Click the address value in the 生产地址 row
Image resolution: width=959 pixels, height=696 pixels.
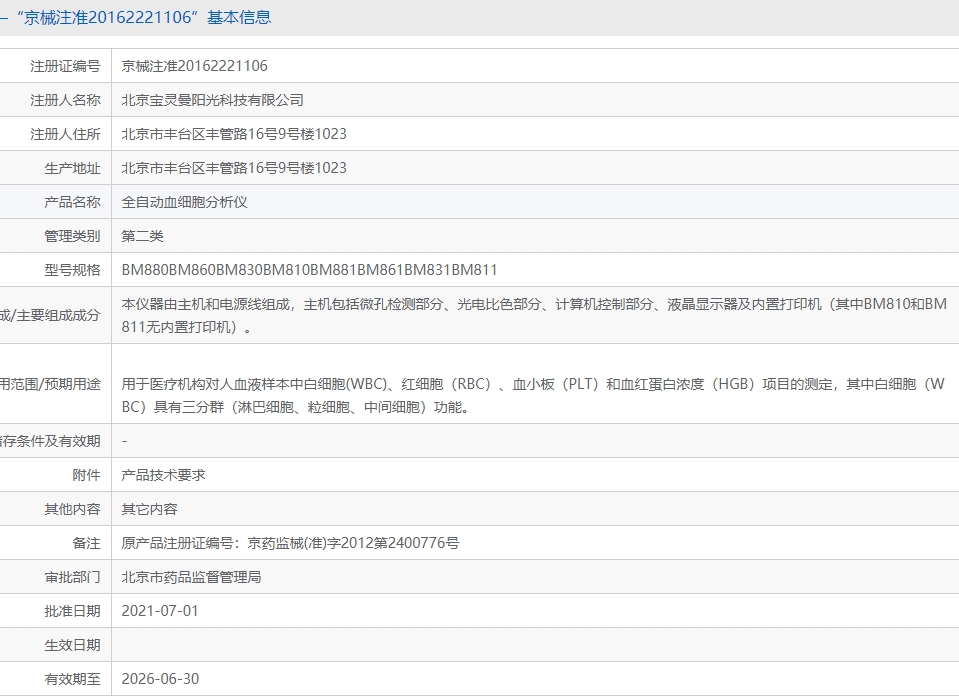[234, 168]
